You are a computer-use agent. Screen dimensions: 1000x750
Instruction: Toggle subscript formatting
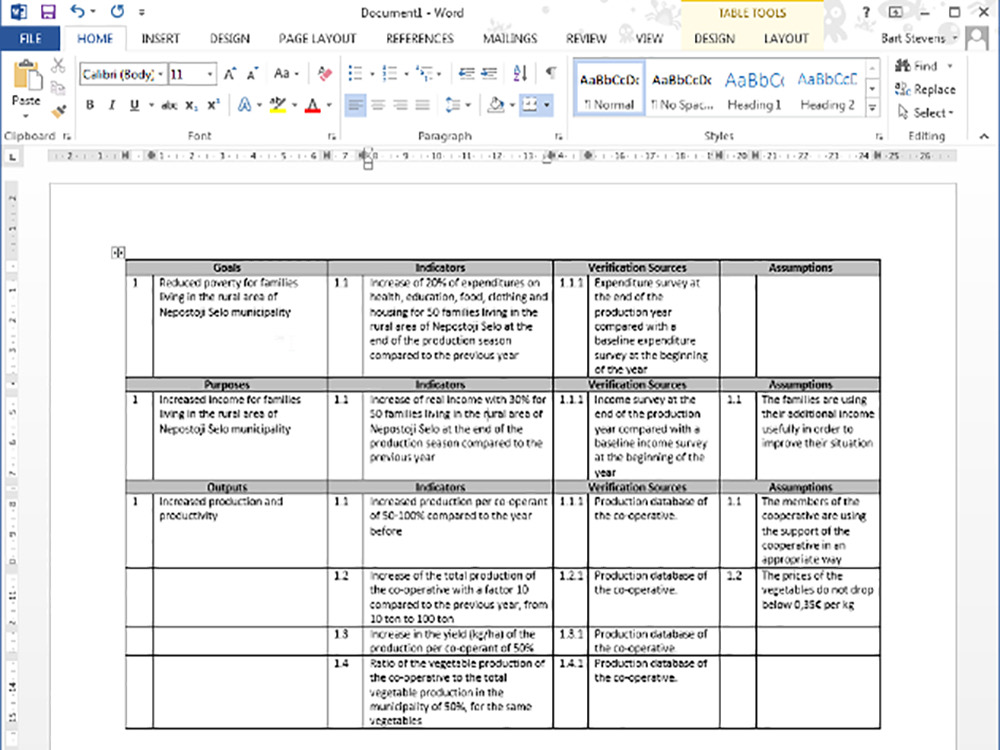tap(191, 105)
